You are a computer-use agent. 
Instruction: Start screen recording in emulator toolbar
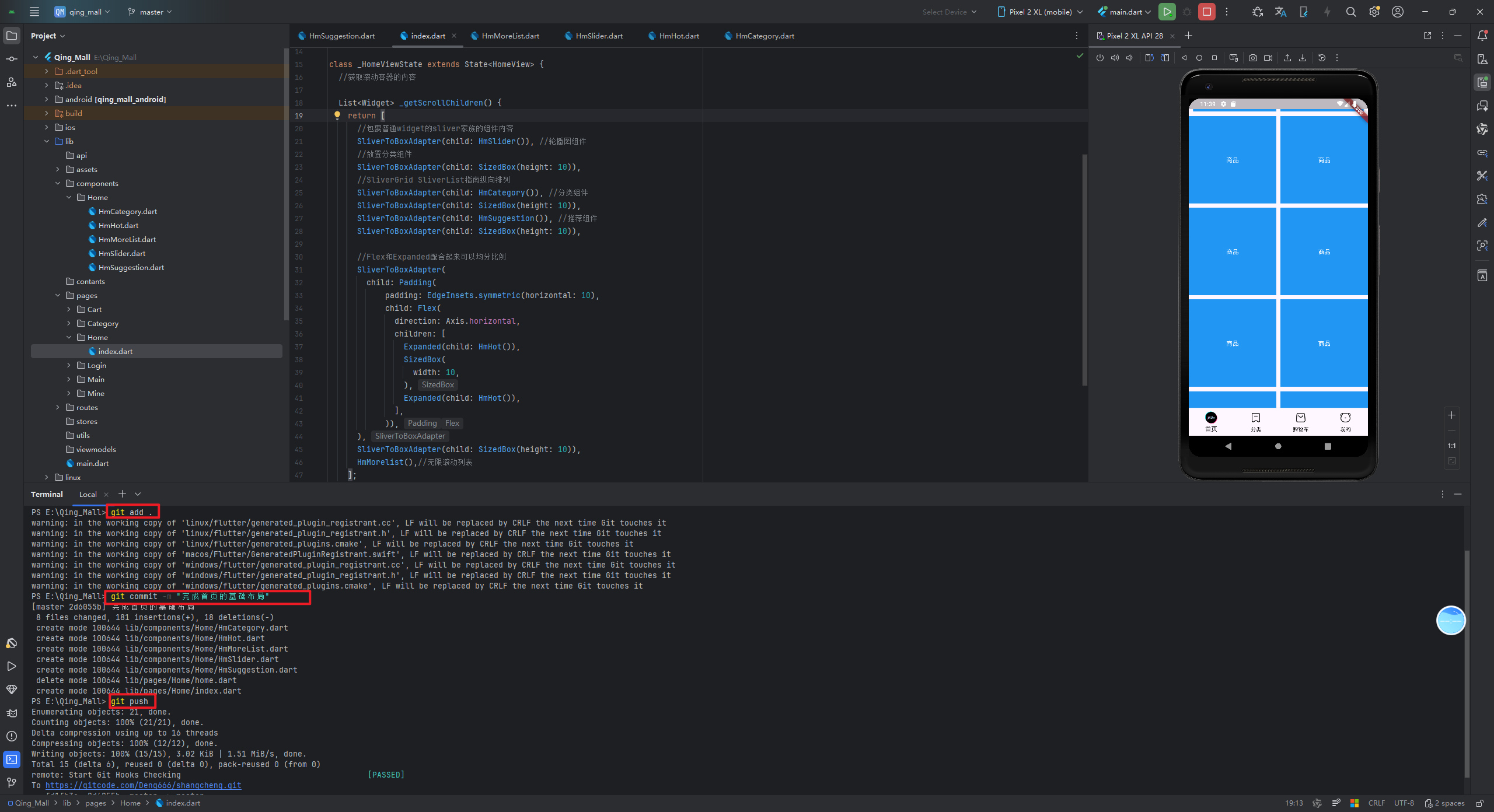click(1268, 58)
